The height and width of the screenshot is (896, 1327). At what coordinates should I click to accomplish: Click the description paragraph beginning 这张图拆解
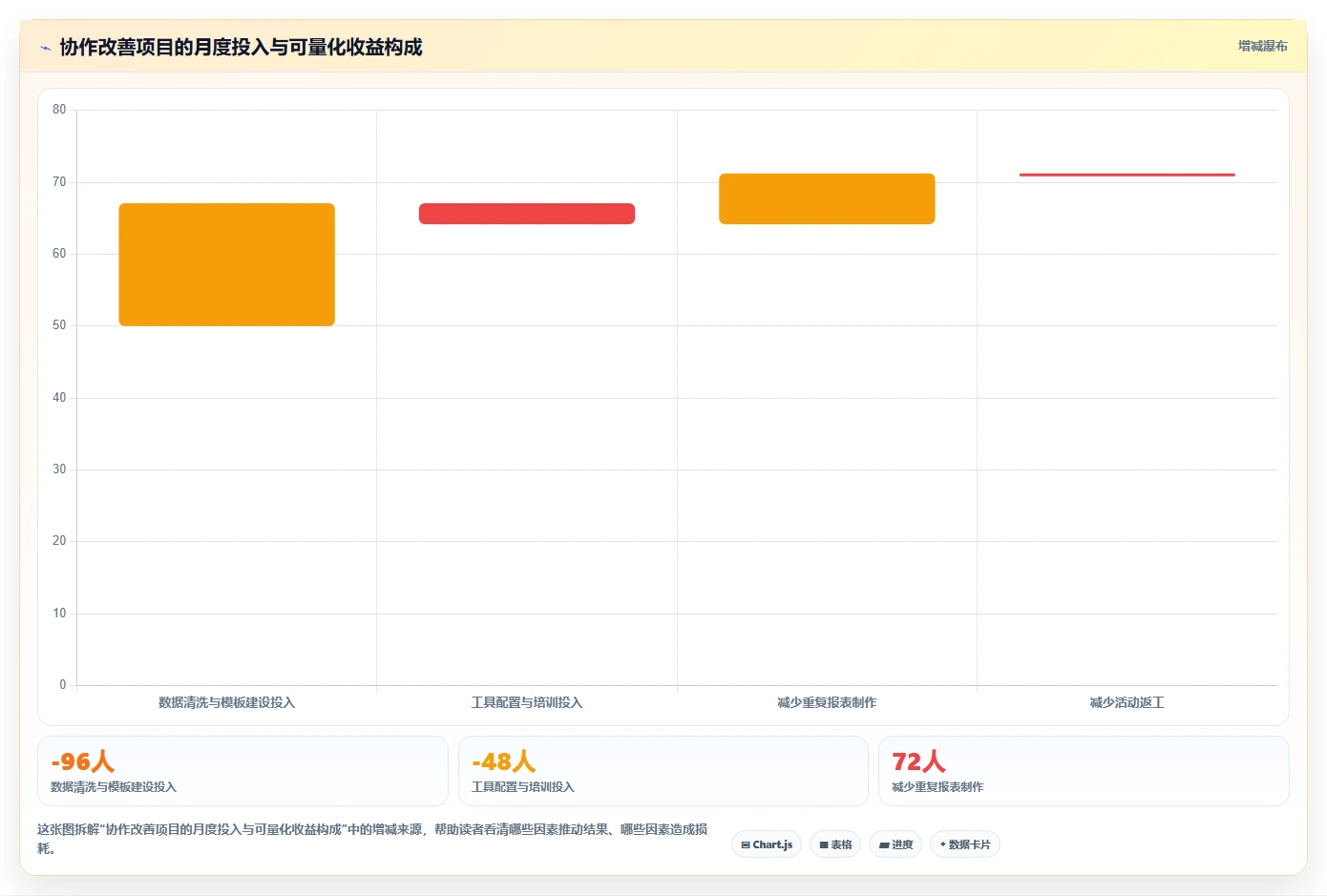coord(373,839)
